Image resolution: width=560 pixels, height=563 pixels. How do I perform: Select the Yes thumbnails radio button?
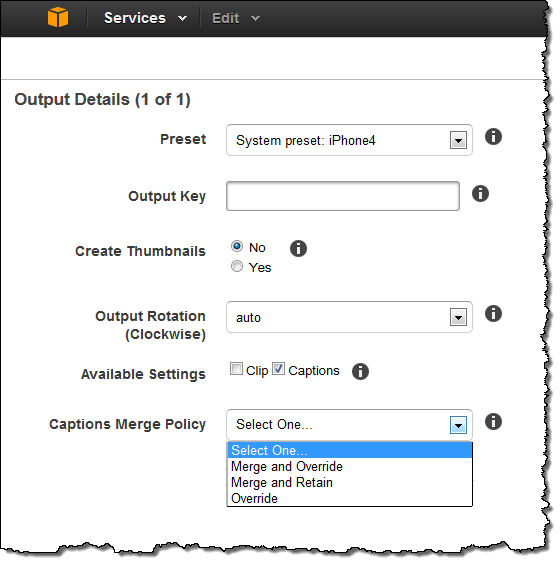click(x=237, y=266)
